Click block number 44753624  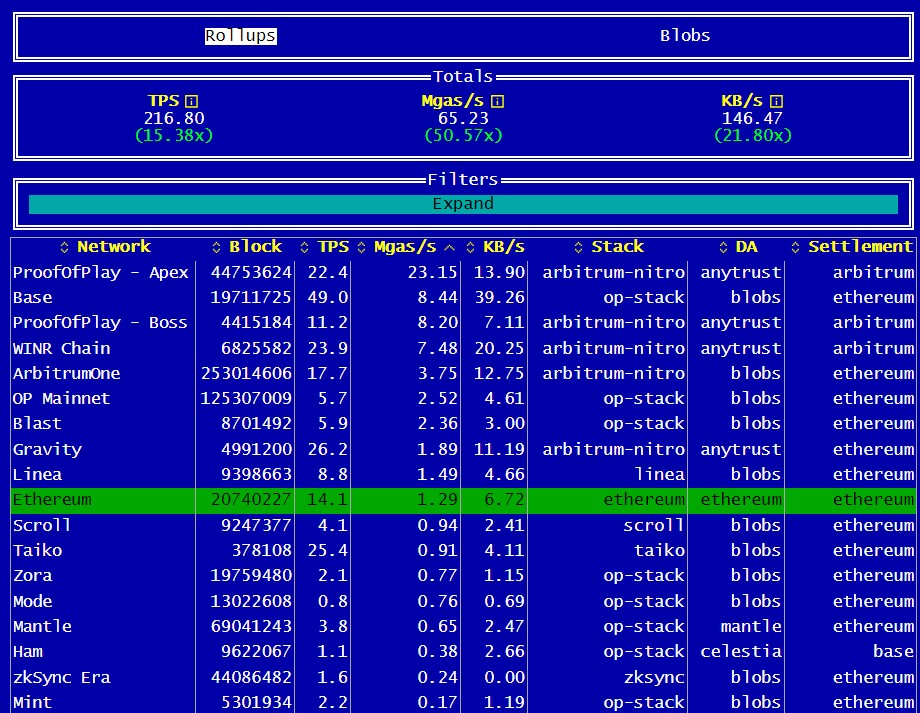click(x=251, y=272)
